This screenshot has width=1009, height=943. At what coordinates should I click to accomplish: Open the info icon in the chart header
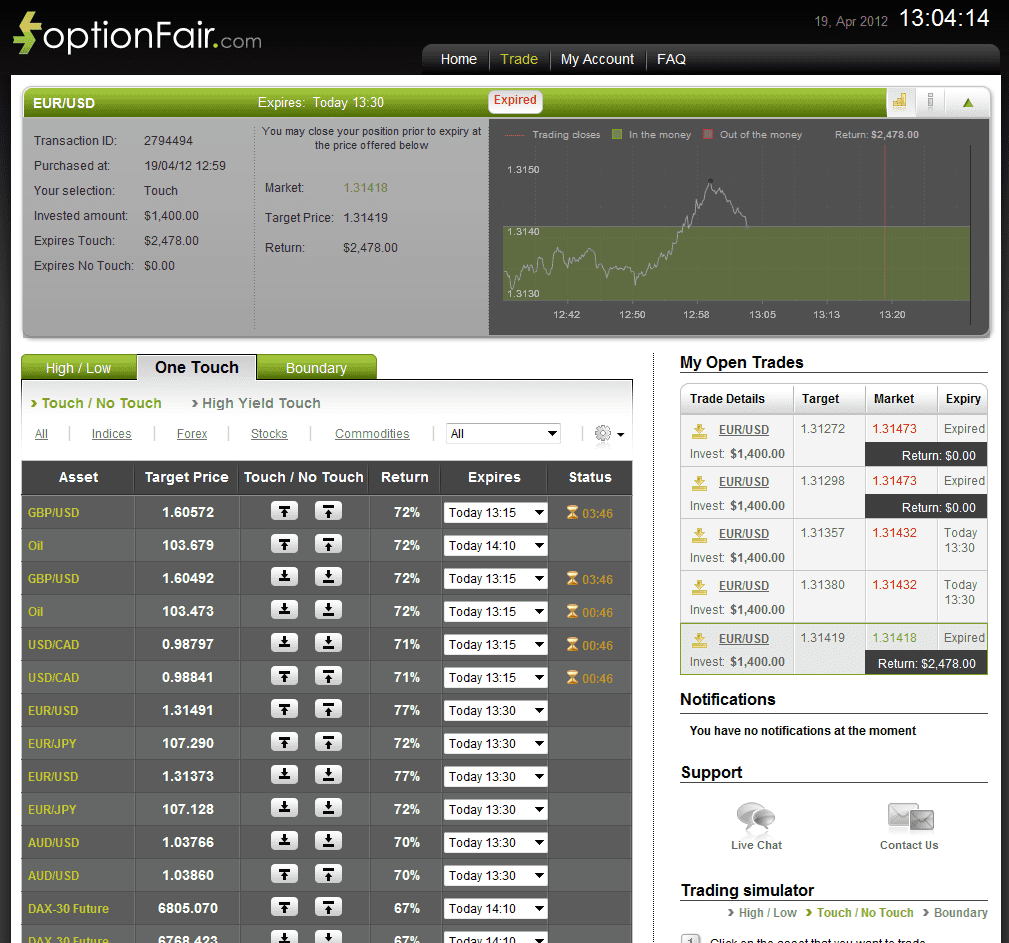[x=931, y=102]
